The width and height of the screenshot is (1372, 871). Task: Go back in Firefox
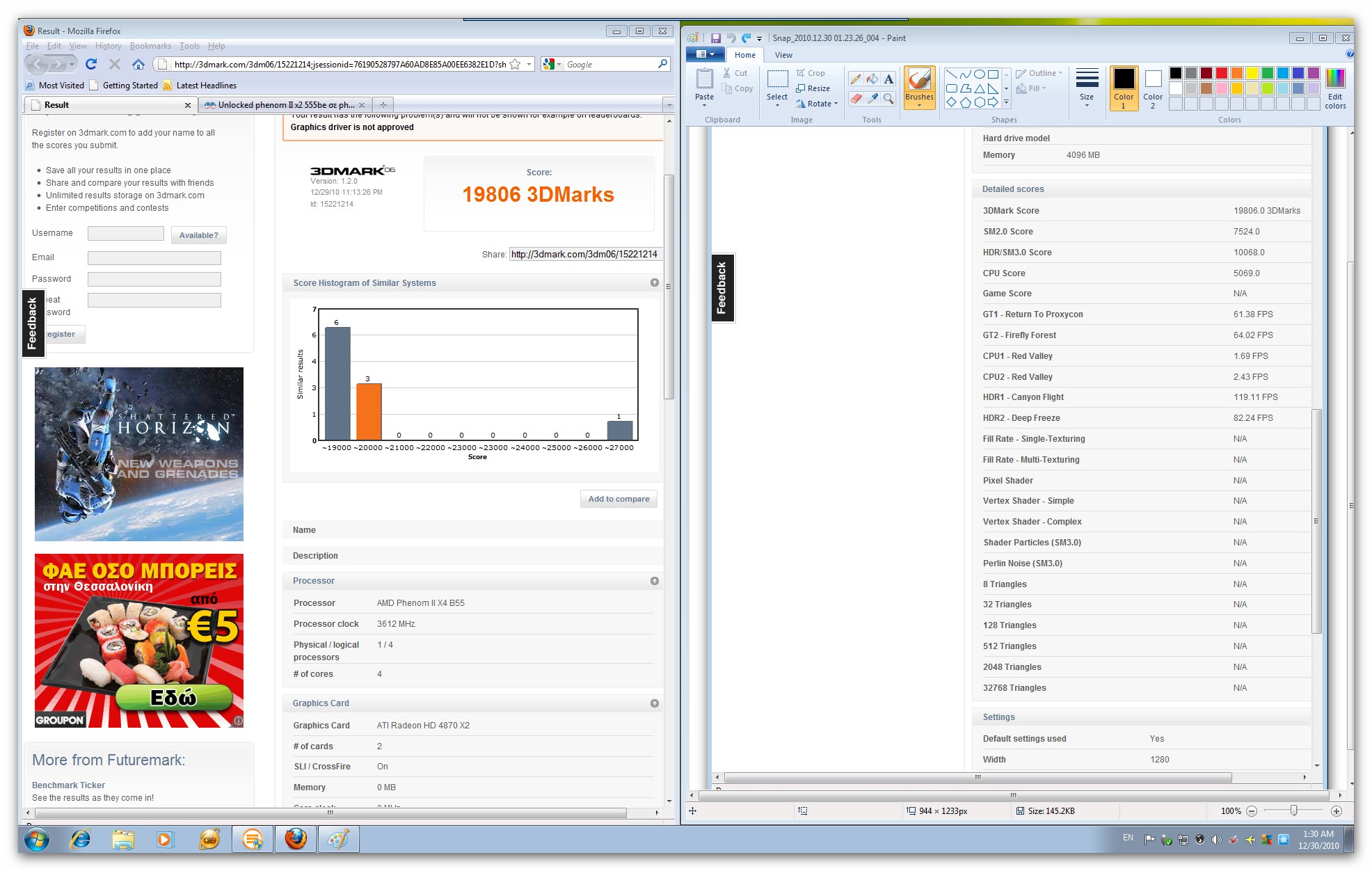[38, 64]
